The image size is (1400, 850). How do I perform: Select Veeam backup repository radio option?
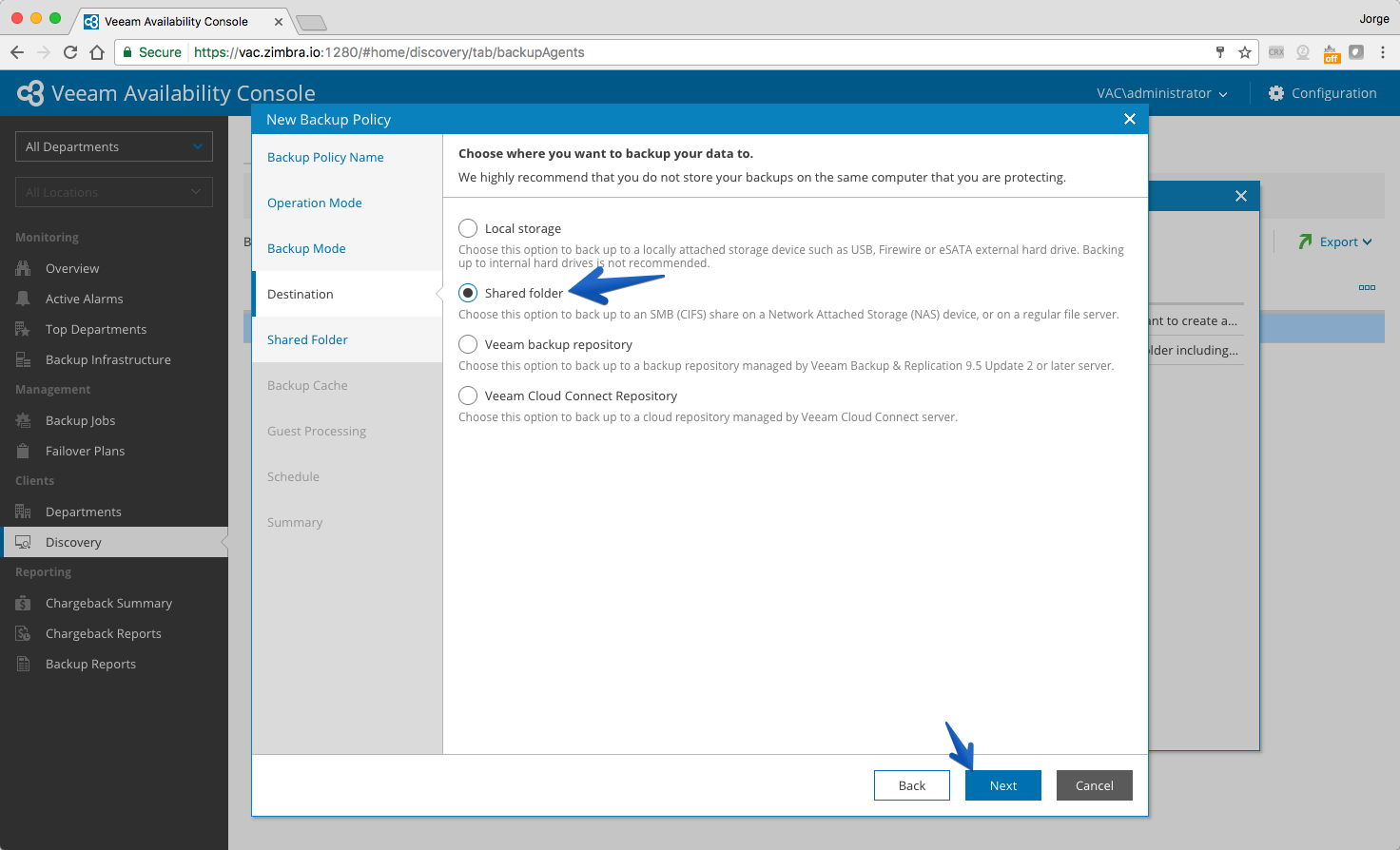(x=468, y=344)
